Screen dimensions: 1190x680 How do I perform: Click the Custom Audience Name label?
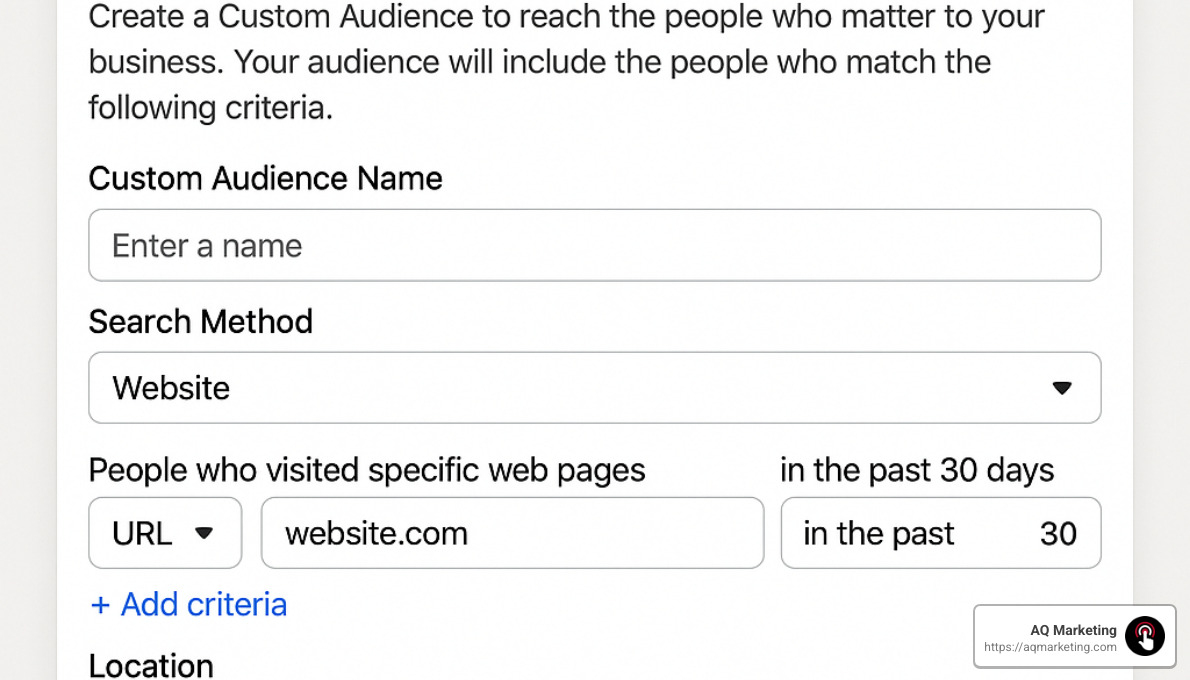pyautogui.click(x=265, y=178)
